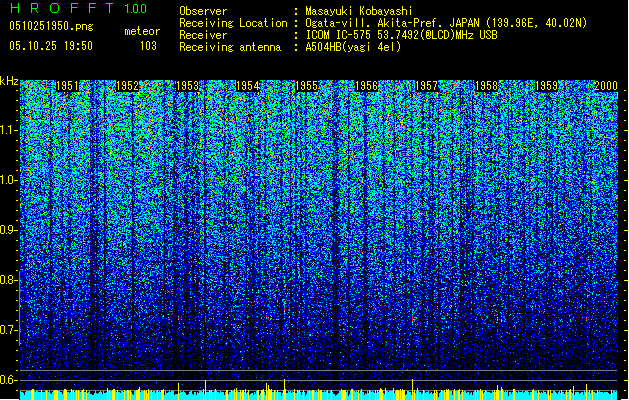Select observer name Masayuki Kobayashi
Viewport: 629px width, 400px height.
[x=359, y=11]
